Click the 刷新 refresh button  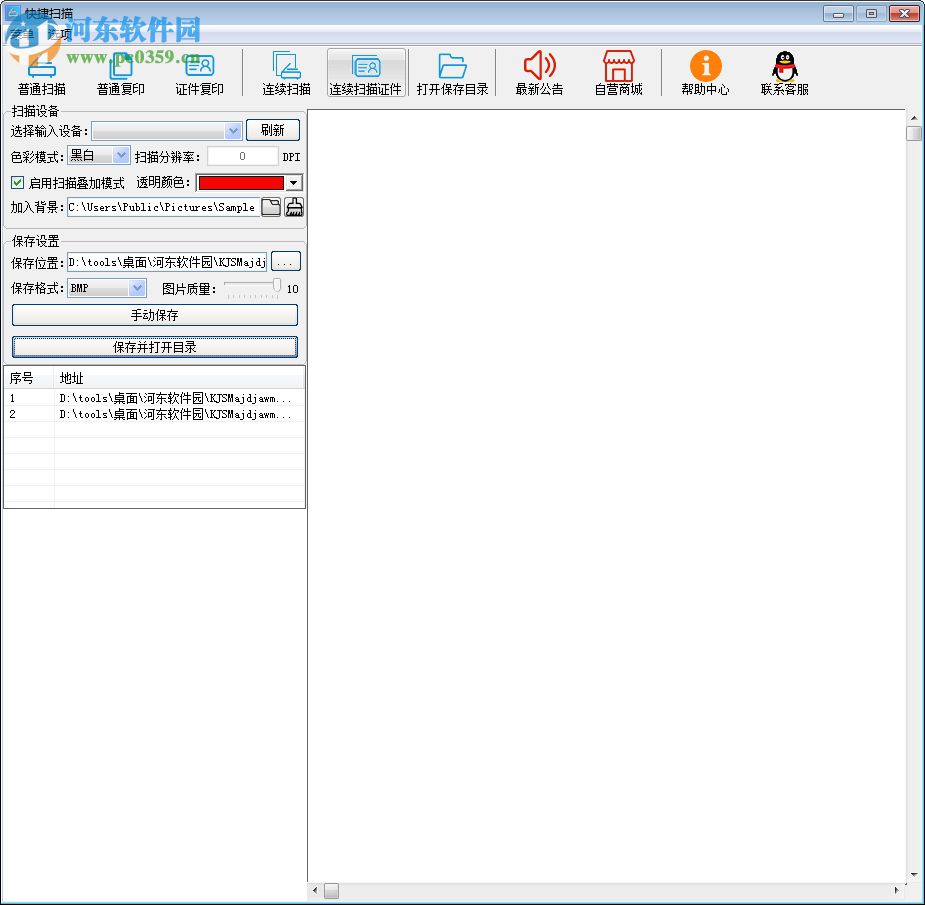tap(273, 130)
